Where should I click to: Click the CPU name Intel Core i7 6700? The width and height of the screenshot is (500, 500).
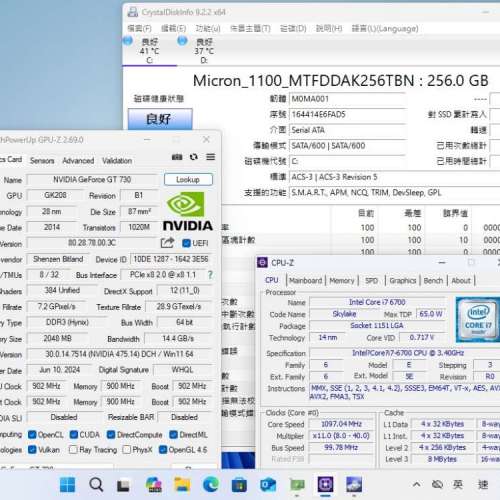[377, 302]
